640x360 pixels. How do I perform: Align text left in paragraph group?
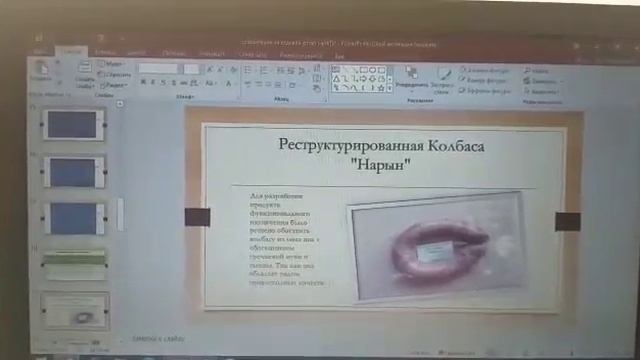pyautogui.click(x=248, y=84)
